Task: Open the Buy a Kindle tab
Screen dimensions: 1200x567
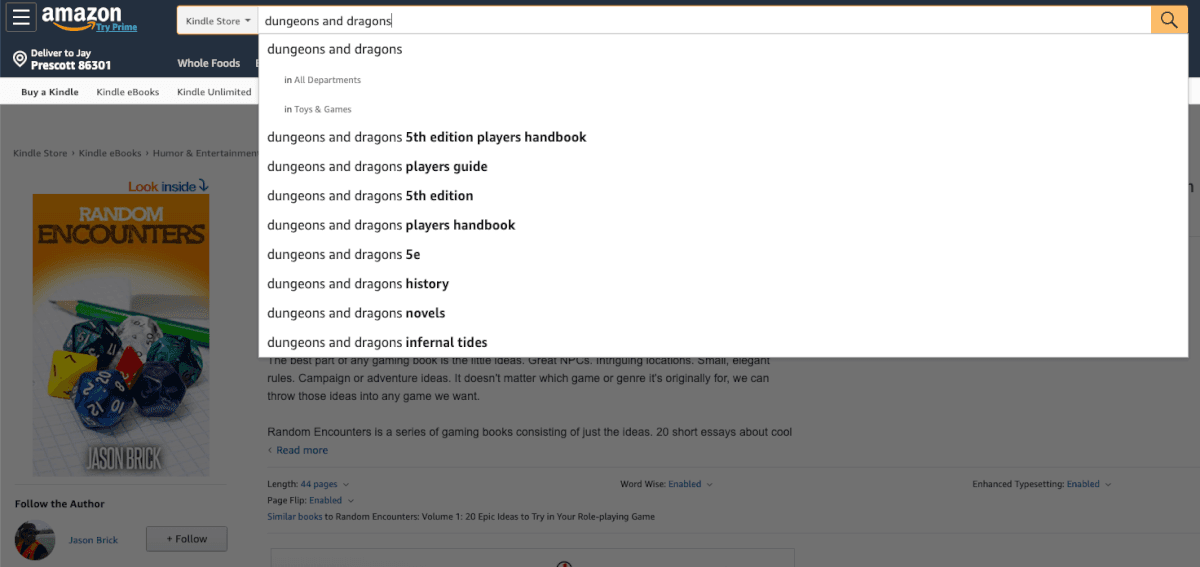Action: [x=50, y=92]
